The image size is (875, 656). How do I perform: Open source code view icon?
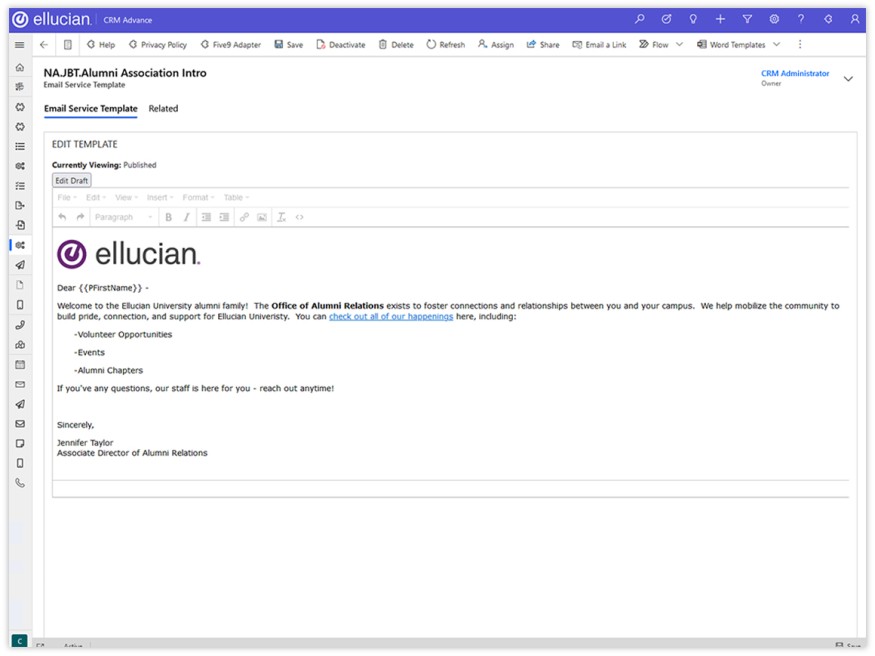(x=300, y=217)
